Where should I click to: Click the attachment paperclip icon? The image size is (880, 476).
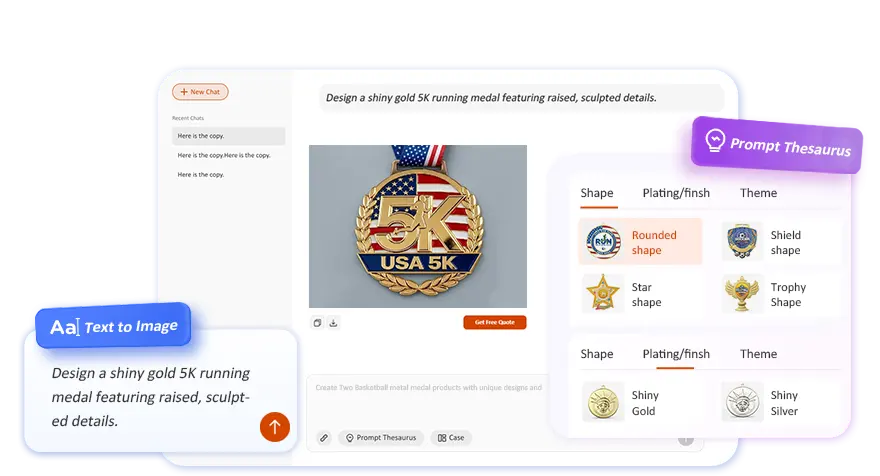(x=323, y=438)
